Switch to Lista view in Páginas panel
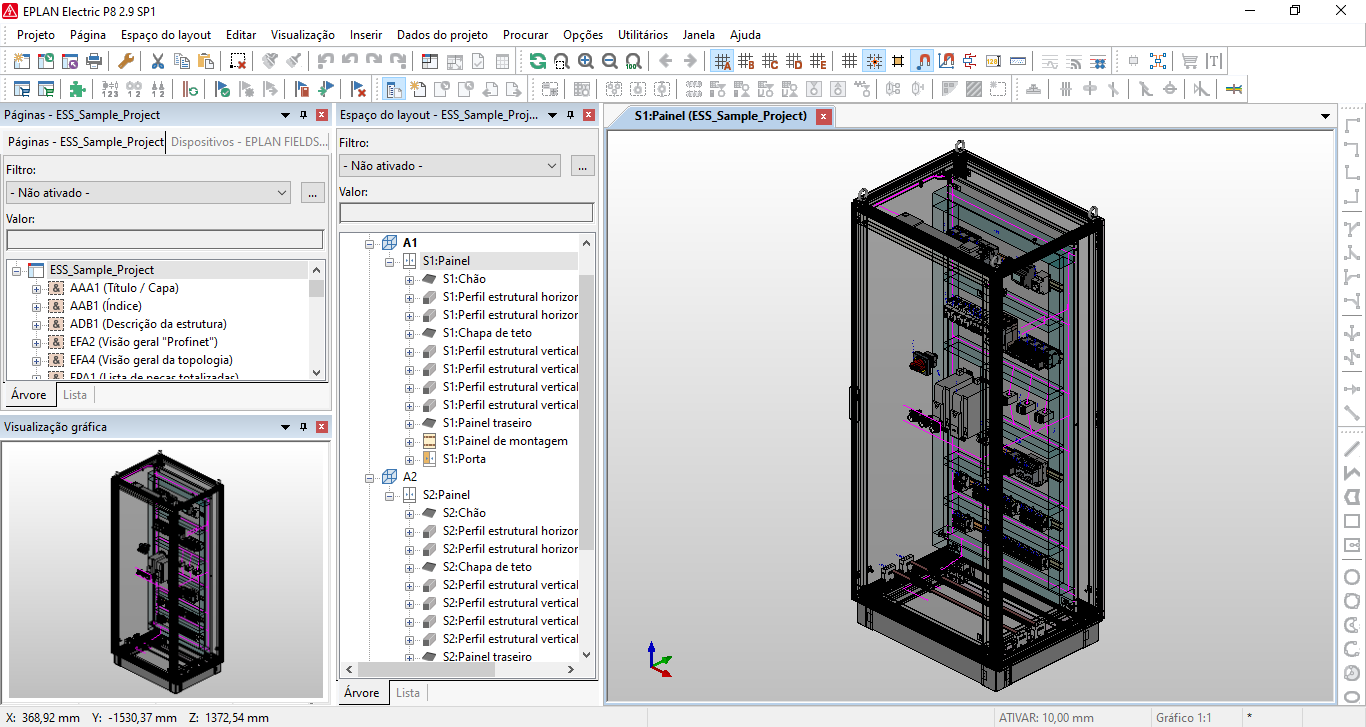This screenshot has height=727, width=1366. [74, 395]
